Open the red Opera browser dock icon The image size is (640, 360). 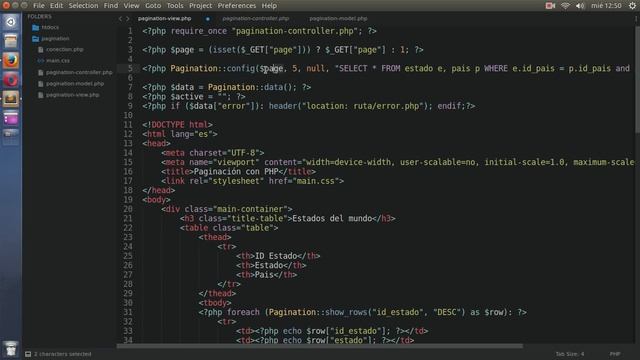pyautogui.click(x=11, y=80)
